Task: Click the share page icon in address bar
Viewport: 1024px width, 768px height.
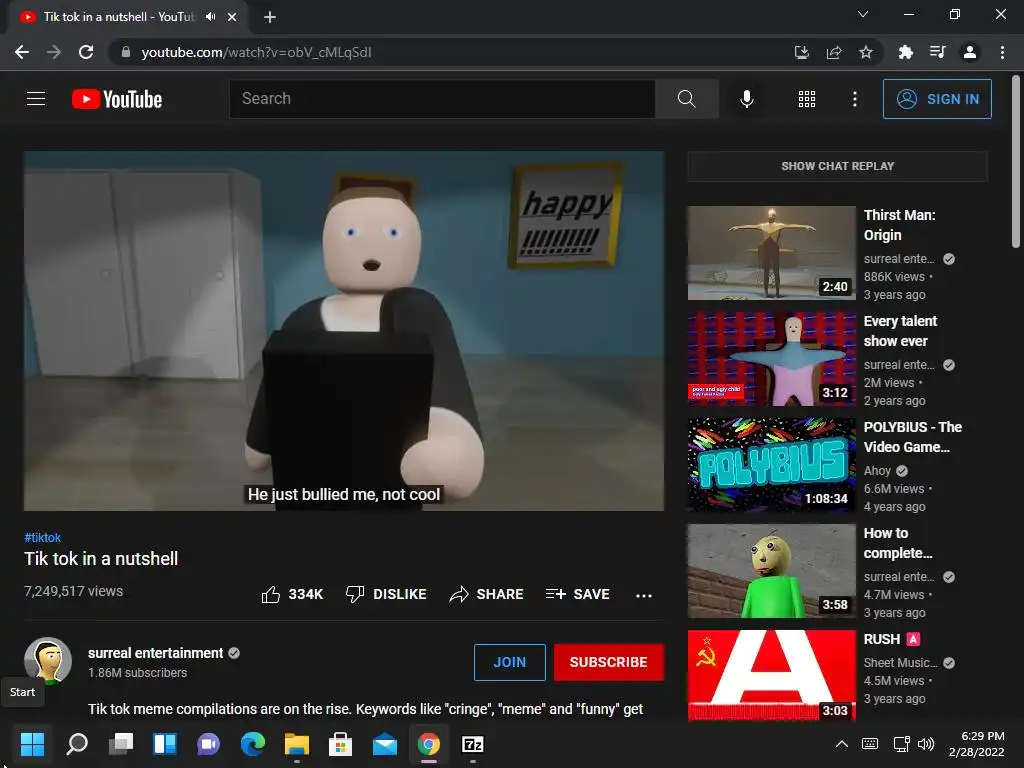Action: tap(833, 52)
